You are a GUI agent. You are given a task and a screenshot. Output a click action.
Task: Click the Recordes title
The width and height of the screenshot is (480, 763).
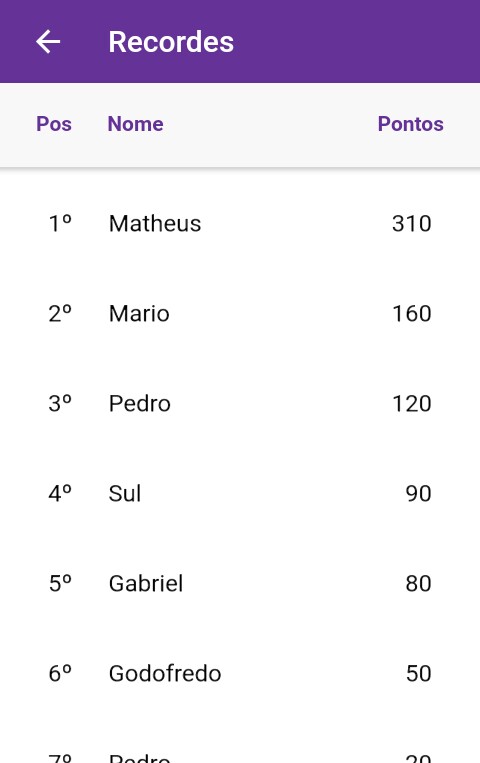pyautogui.click(x=171, y=42)
